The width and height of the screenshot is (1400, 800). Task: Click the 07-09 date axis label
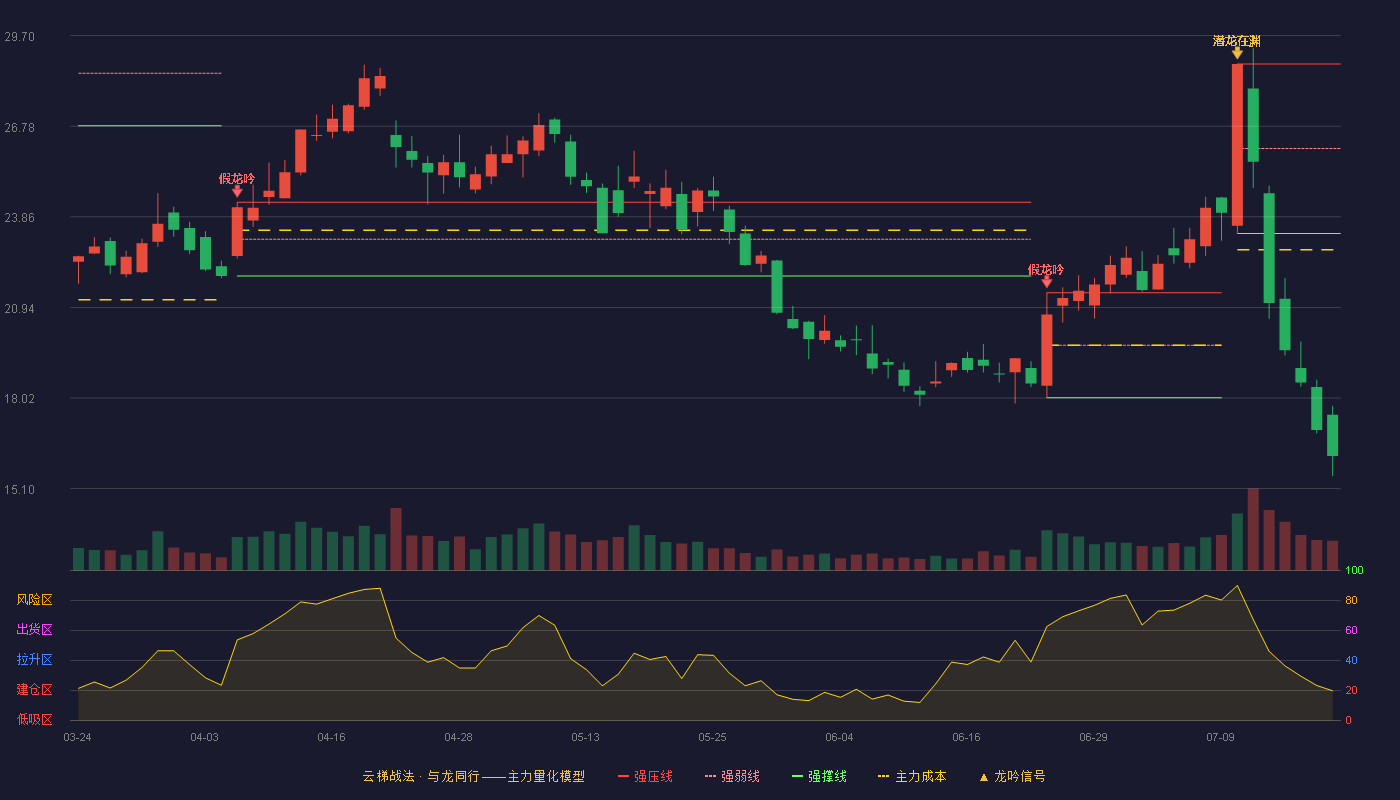(x=1220, y=737)
